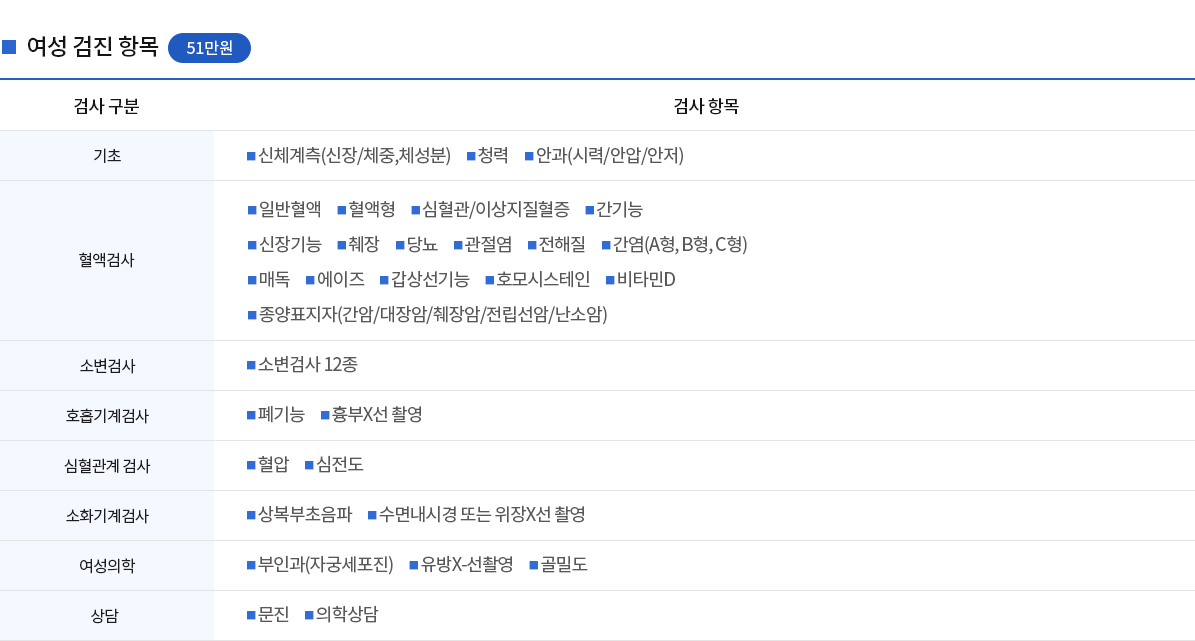
Task: Click the bullet icon before 청력
Action: (x=471, y=156)
